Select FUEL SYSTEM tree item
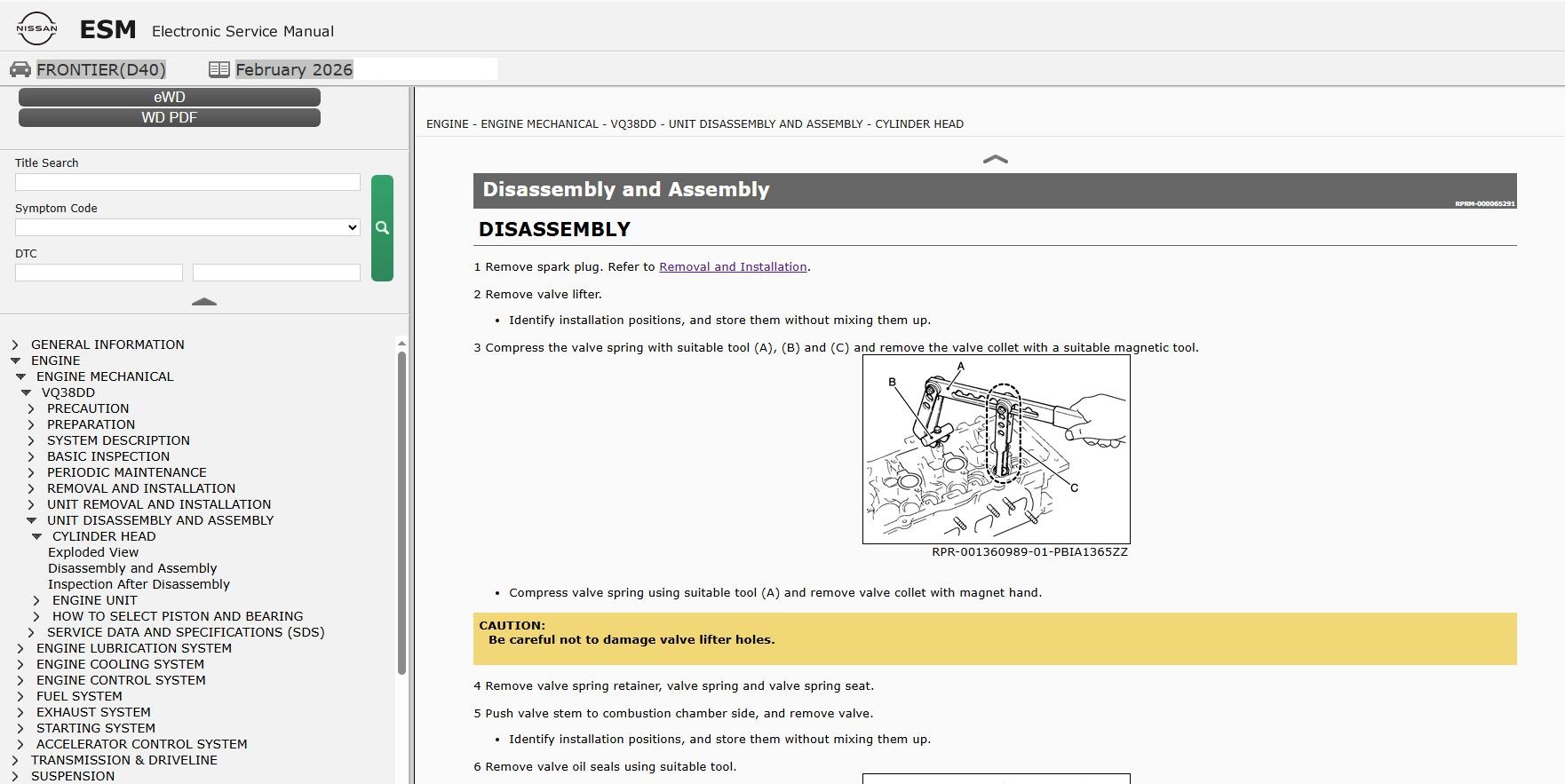The image size is (1565, 784). point(79,696)
